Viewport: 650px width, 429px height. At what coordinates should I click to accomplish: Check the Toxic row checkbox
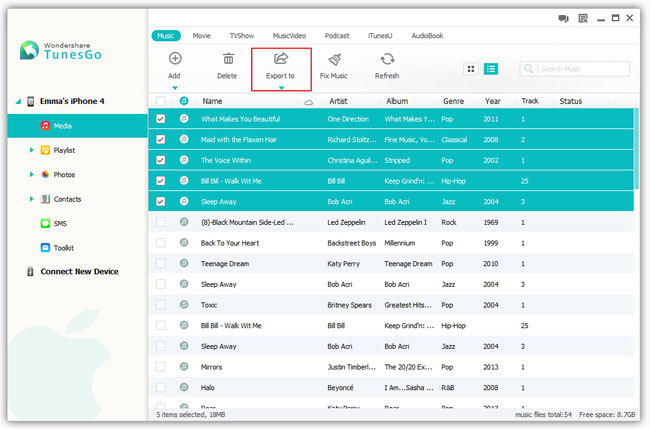pos(160,305)
